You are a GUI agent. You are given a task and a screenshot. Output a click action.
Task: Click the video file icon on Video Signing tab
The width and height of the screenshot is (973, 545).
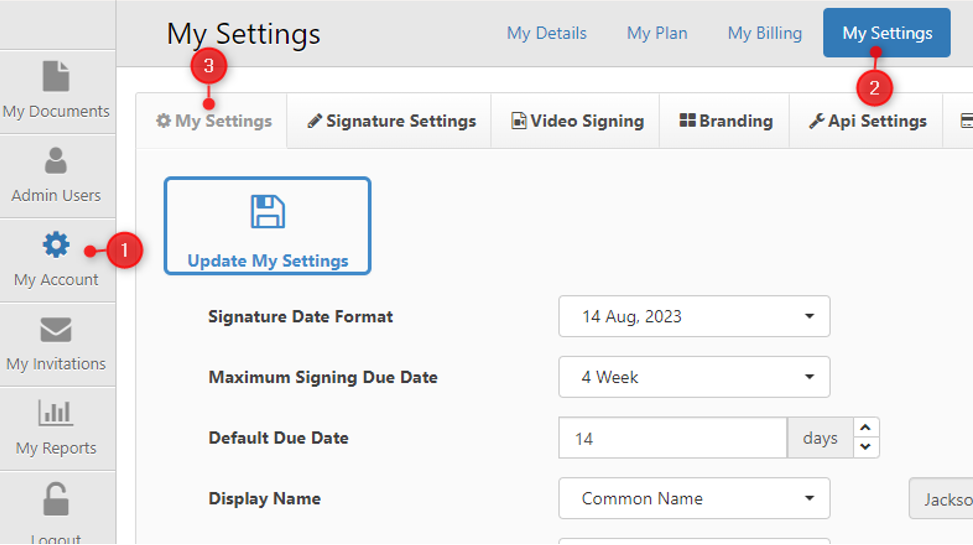point(519,120)
